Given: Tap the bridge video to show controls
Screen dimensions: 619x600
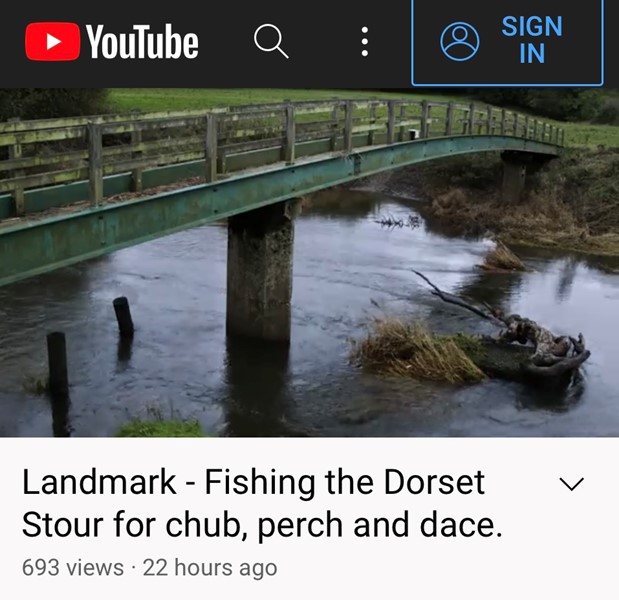Looking at the screenshot, I should click(310, 262).
